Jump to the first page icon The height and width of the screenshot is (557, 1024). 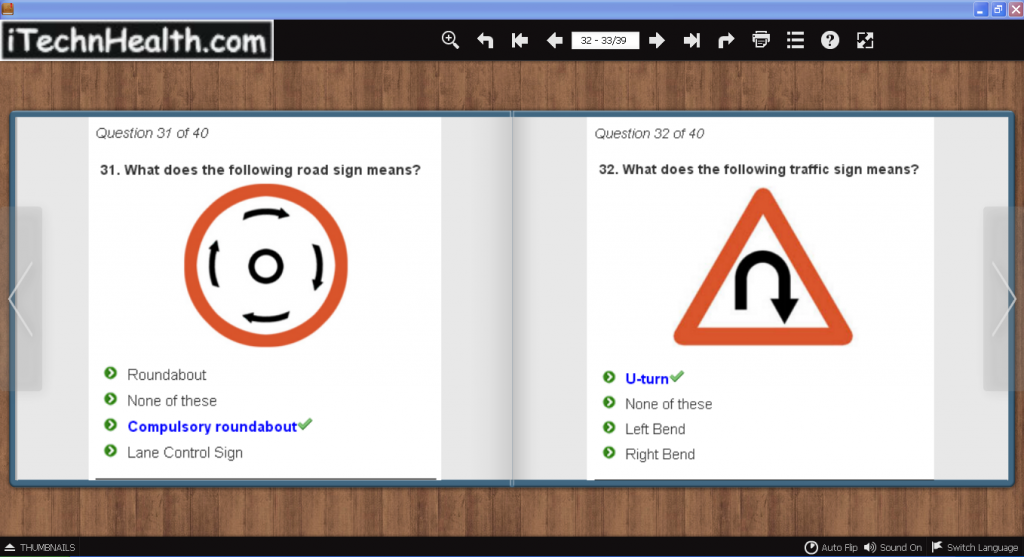tap(519, 40)
